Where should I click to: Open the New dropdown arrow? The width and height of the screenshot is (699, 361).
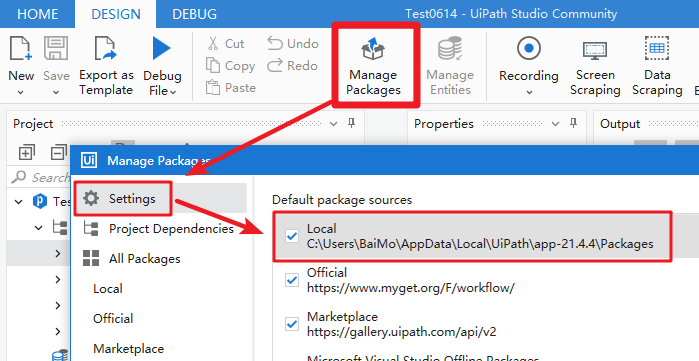point(21,93)
